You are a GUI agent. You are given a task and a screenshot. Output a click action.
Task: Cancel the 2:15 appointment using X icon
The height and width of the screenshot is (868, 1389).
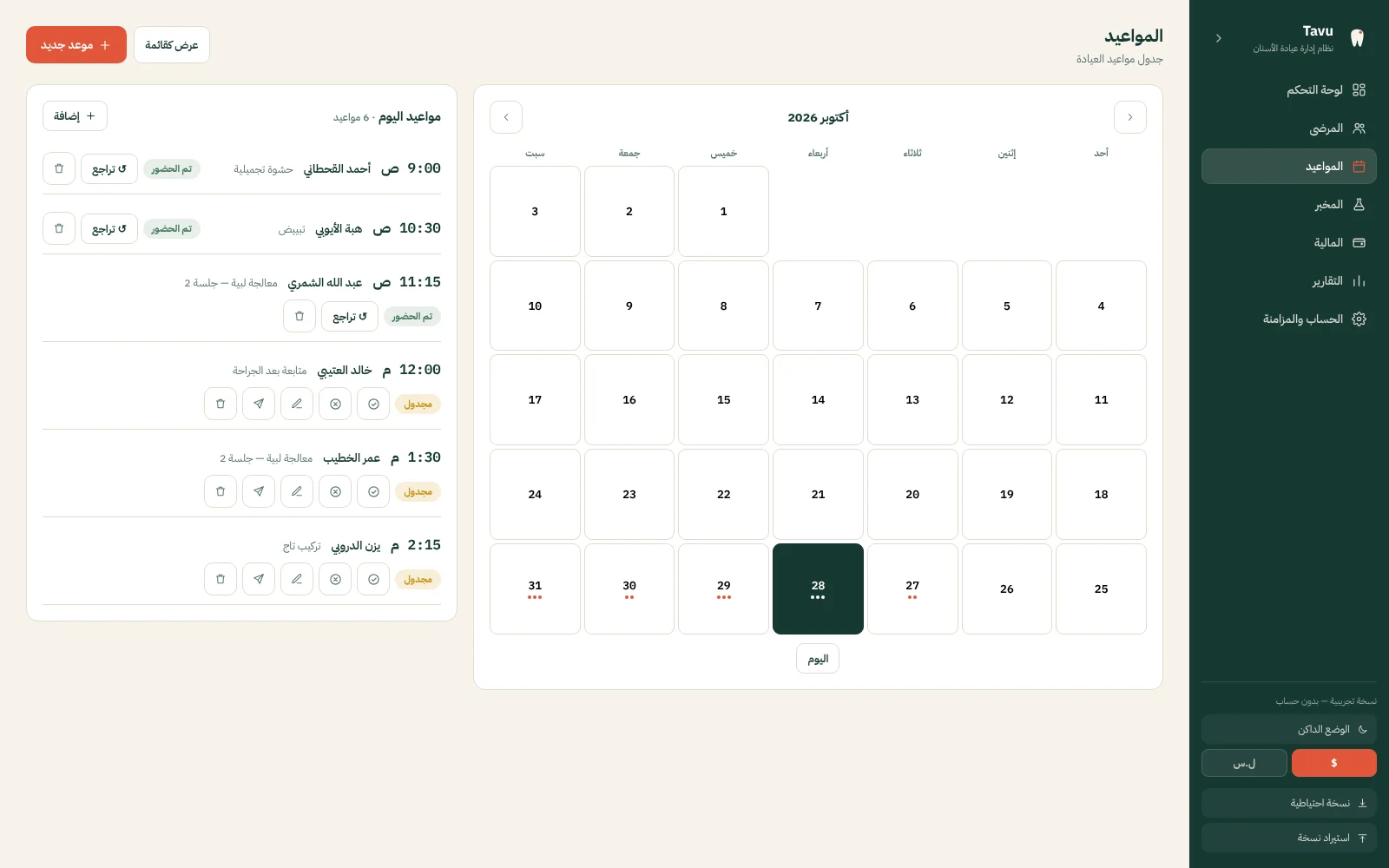(335, 579)
